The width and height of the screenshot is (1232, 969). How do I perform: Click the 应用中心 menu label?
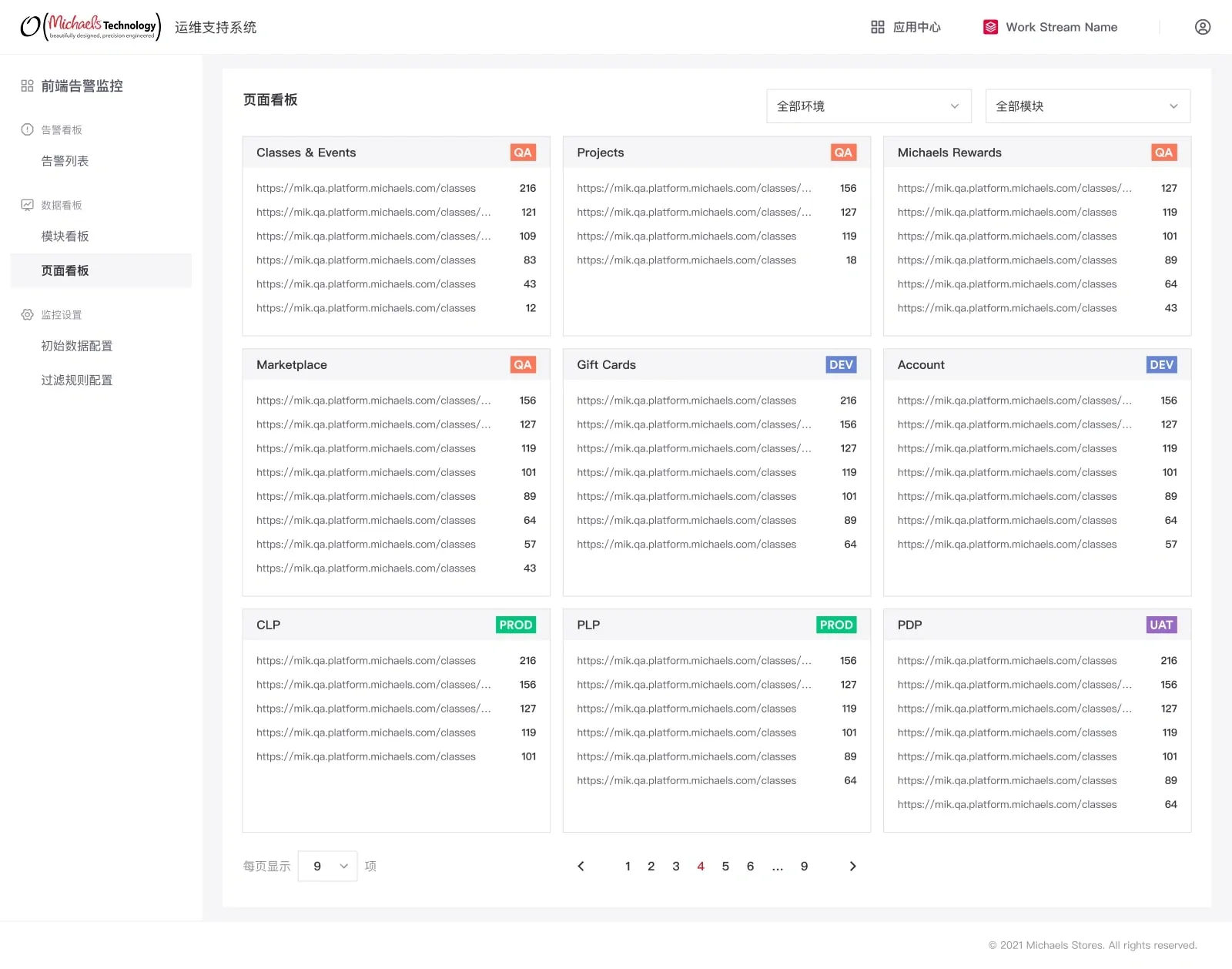coord(917,27)
